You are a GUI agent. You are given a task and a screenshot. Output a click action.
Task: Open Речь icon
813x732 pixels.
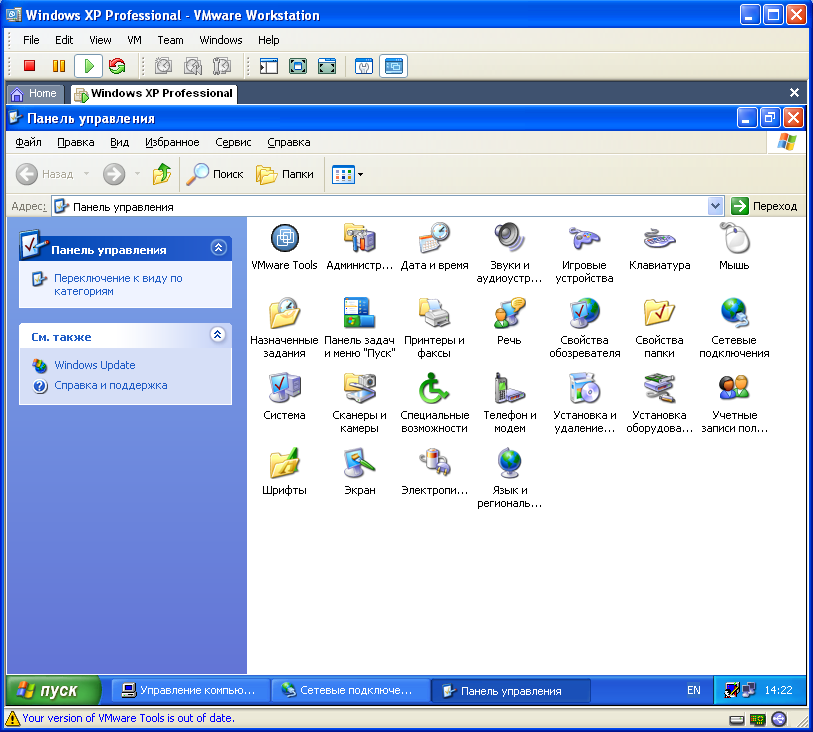(x=509, y=321)
